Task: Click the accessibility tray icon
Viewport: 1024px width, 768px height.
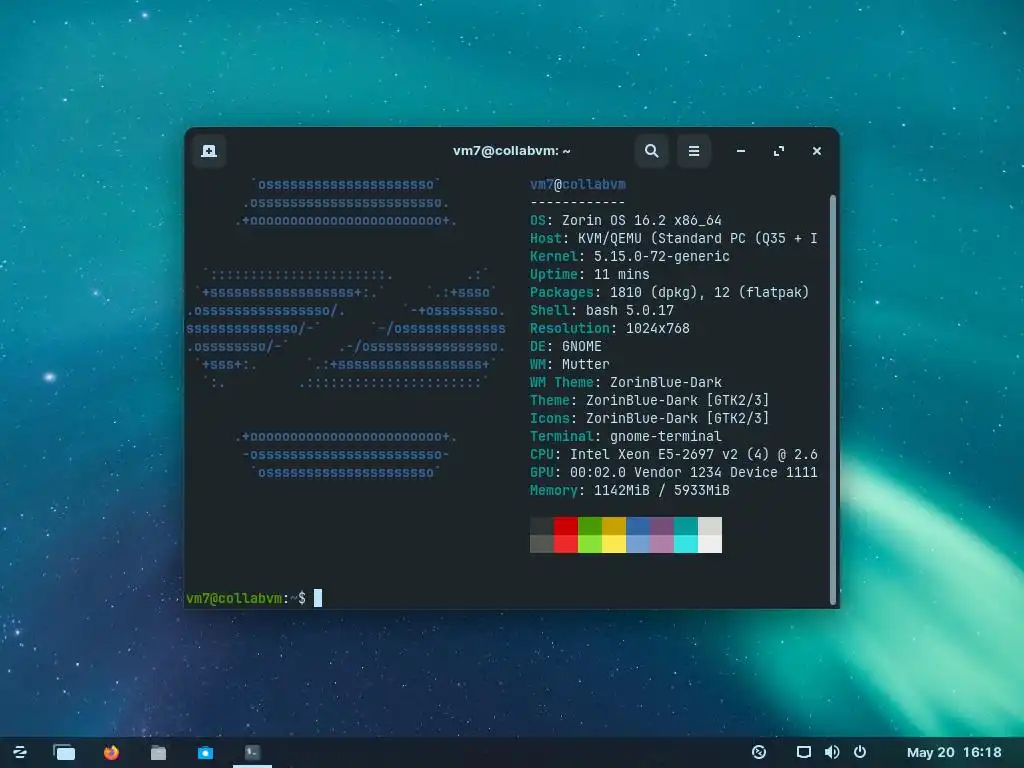Action: [x=759, y=752]
